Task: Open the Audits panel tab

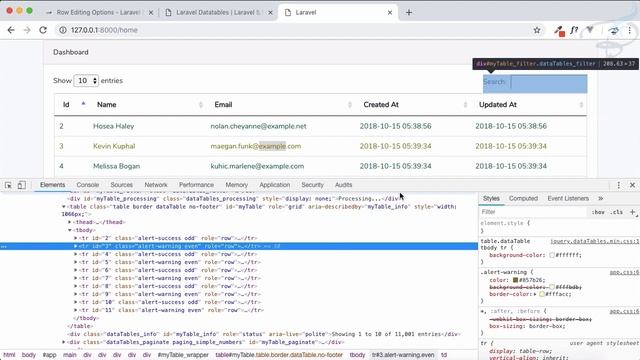Action: 344,185
